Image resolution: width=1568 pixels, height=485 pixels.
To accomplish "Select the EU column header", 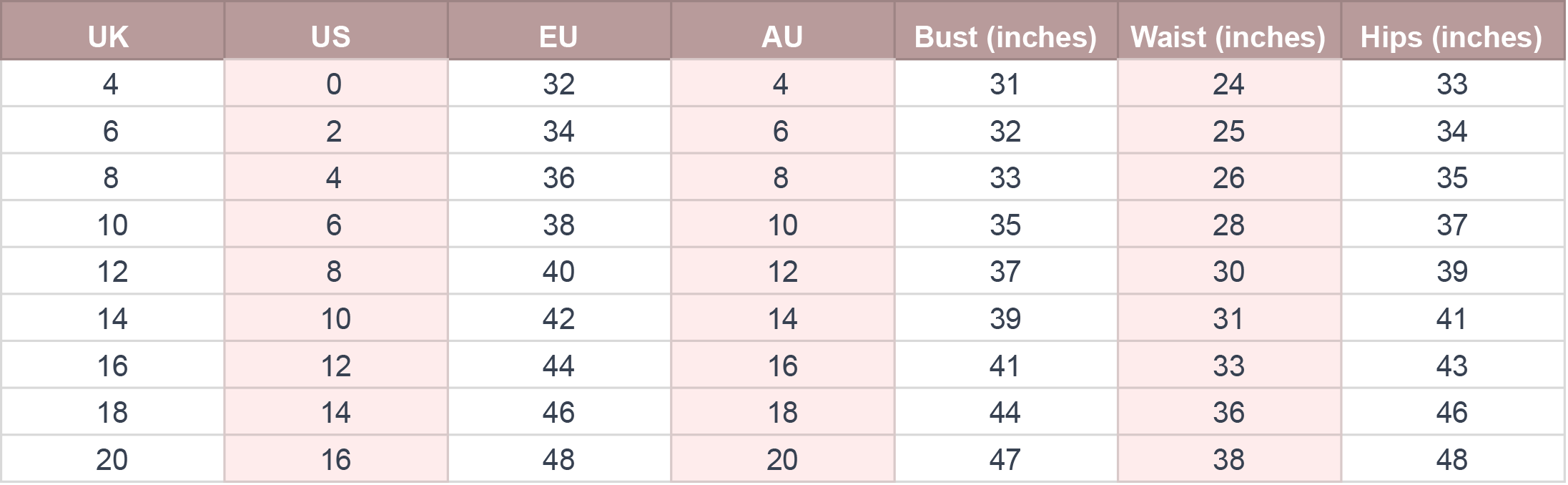I will click(559, 31).
